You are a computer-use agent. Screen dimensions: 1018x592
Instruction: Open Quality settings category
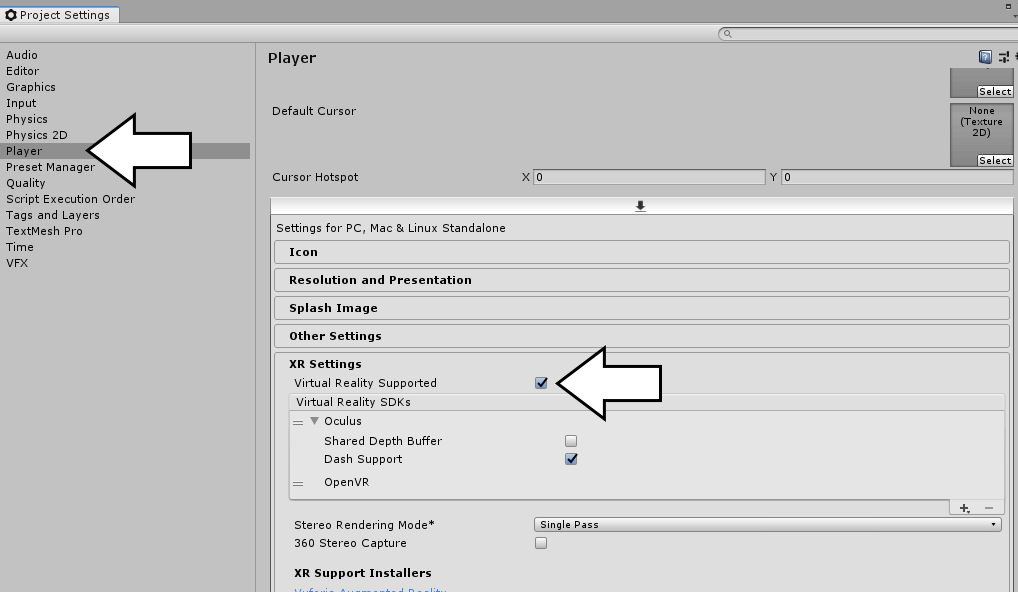(26, 183)
